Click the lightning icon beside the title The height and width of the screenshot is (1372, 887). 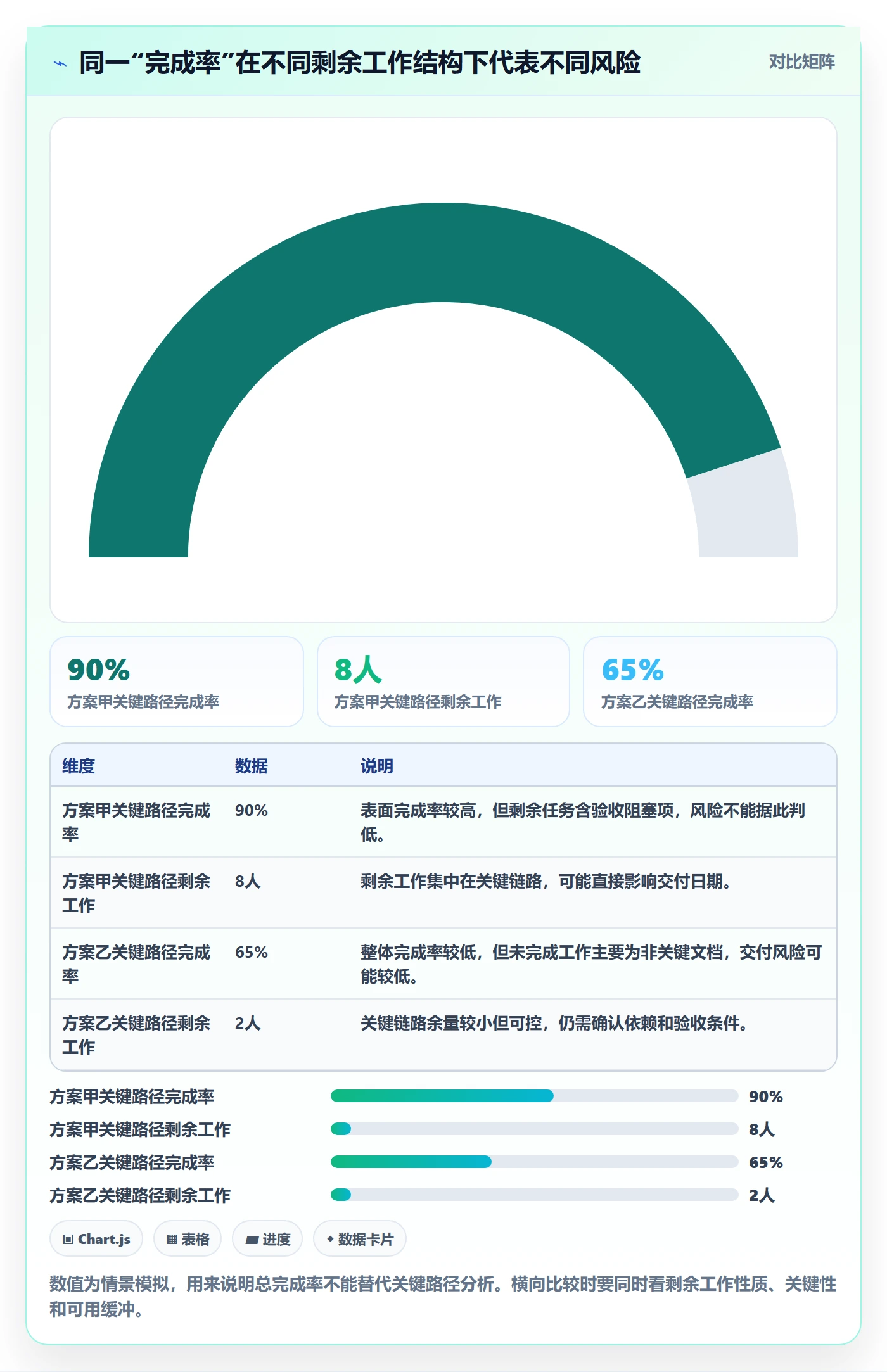[60, 63]
